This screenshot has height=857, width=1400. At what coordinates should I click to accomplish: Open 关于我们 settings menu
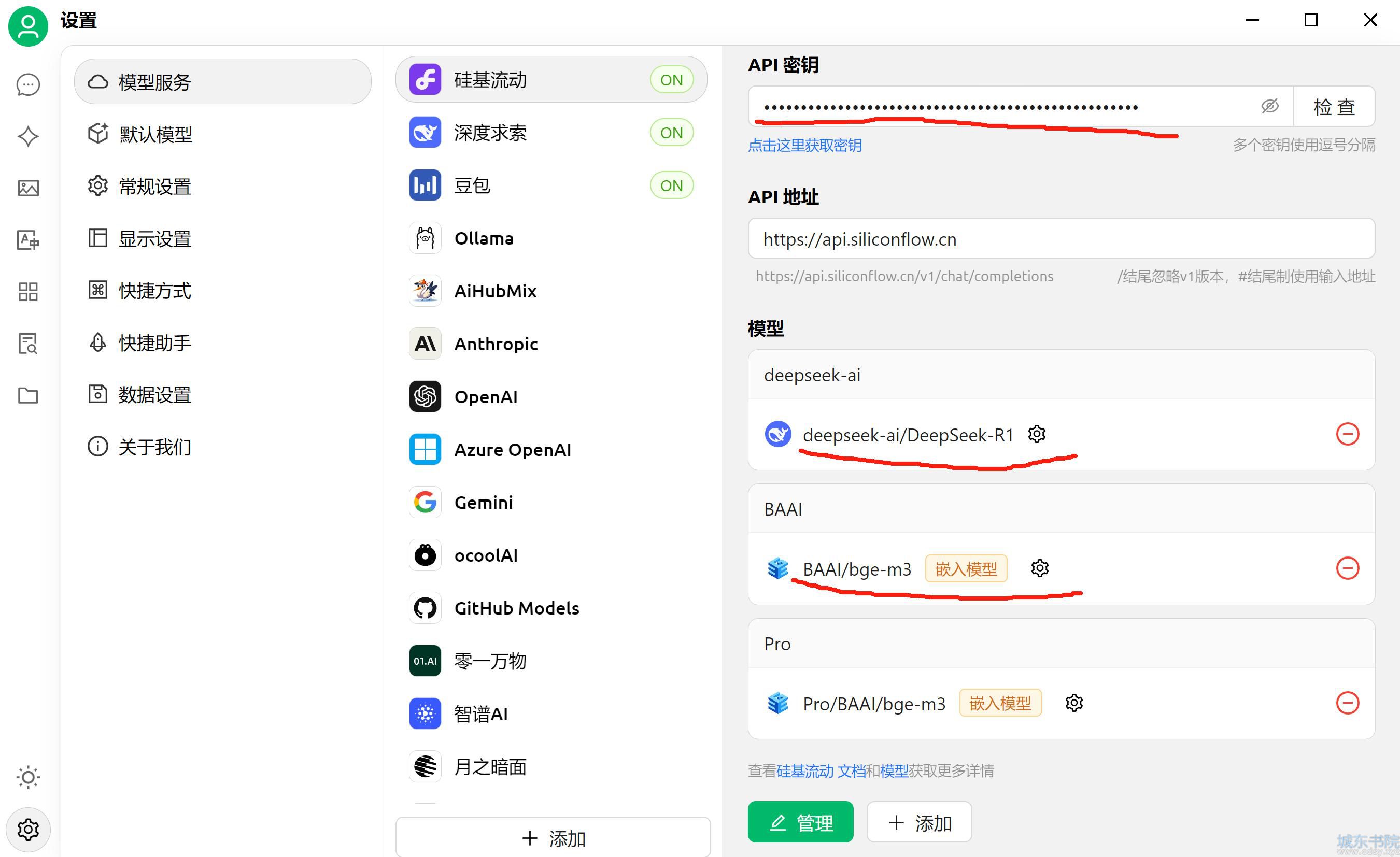[x=223, y=447]
